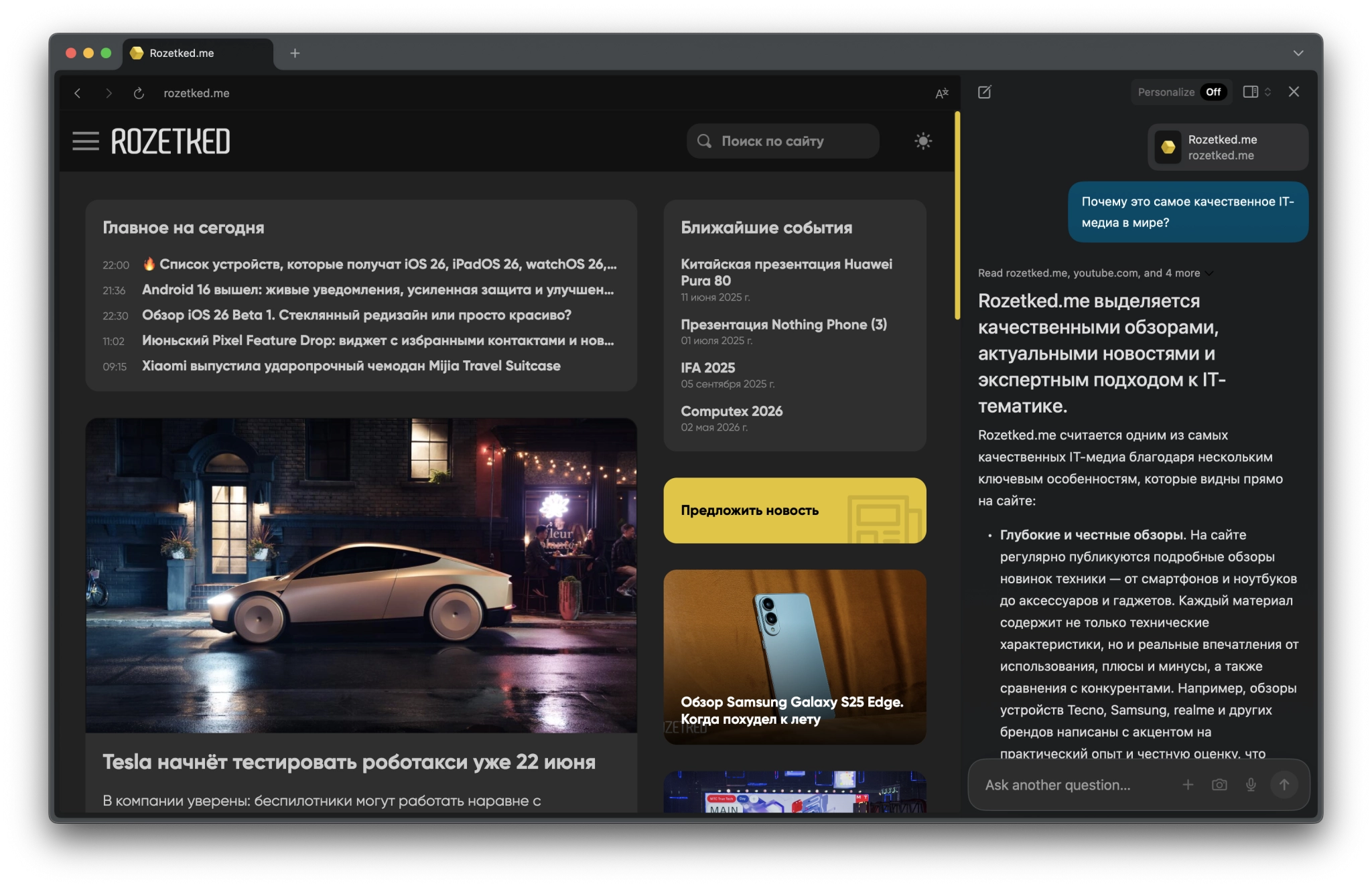This screenshot has width=1372, height=888.
Task: Open sidebar layout selector dropdown
Action: click(x=1257, y=92)
